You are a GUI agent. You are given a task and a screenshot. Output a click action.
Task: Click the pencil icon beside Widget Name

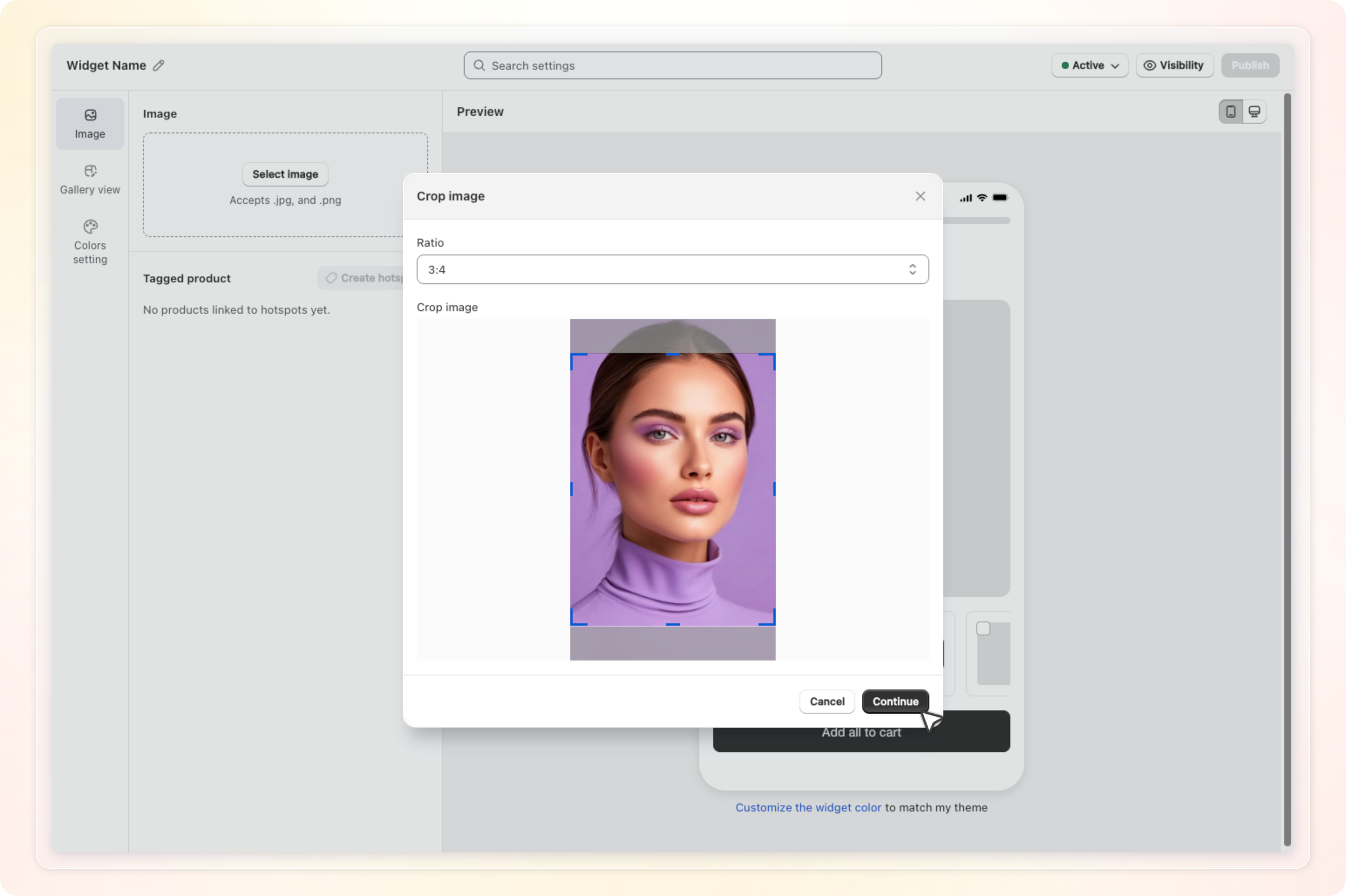(x=158, y=65)
